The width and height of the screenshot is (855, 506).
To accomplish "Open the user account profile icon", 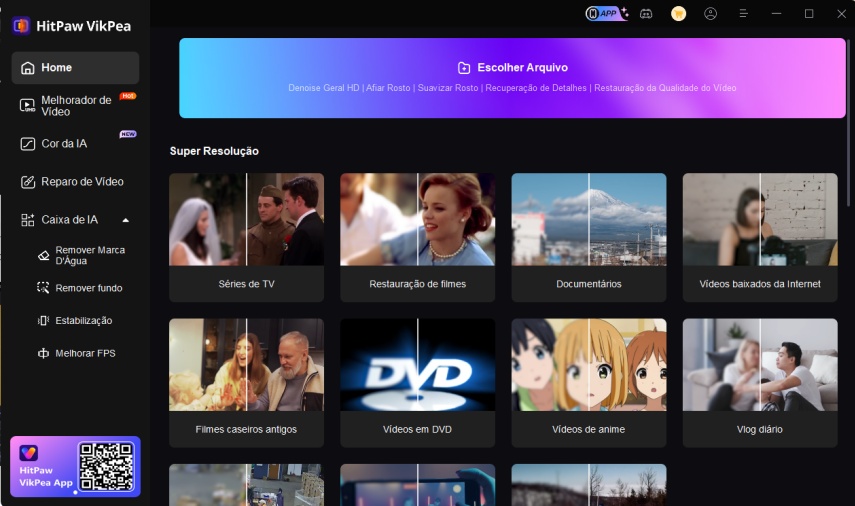I will click(x=711, y=14).
